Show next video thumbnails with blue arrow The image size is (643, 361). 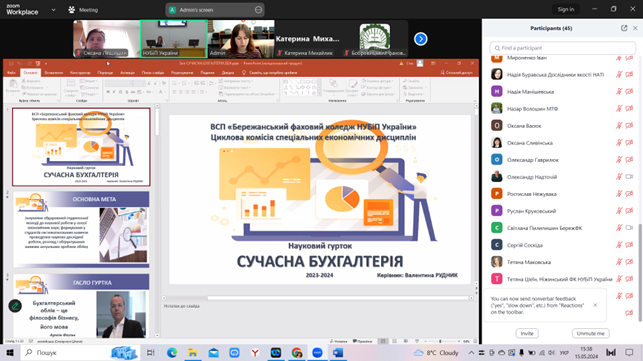point(420,39)
